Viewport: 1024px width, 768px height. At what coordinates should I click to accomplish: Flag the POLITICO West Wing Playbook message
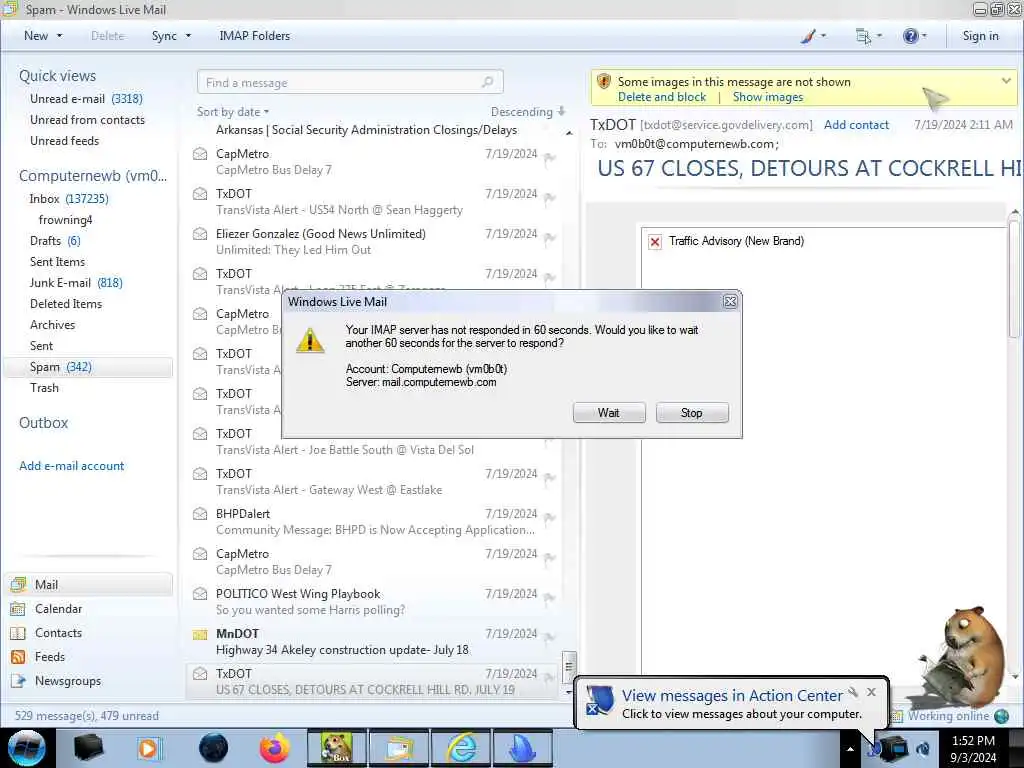(550, 597)
